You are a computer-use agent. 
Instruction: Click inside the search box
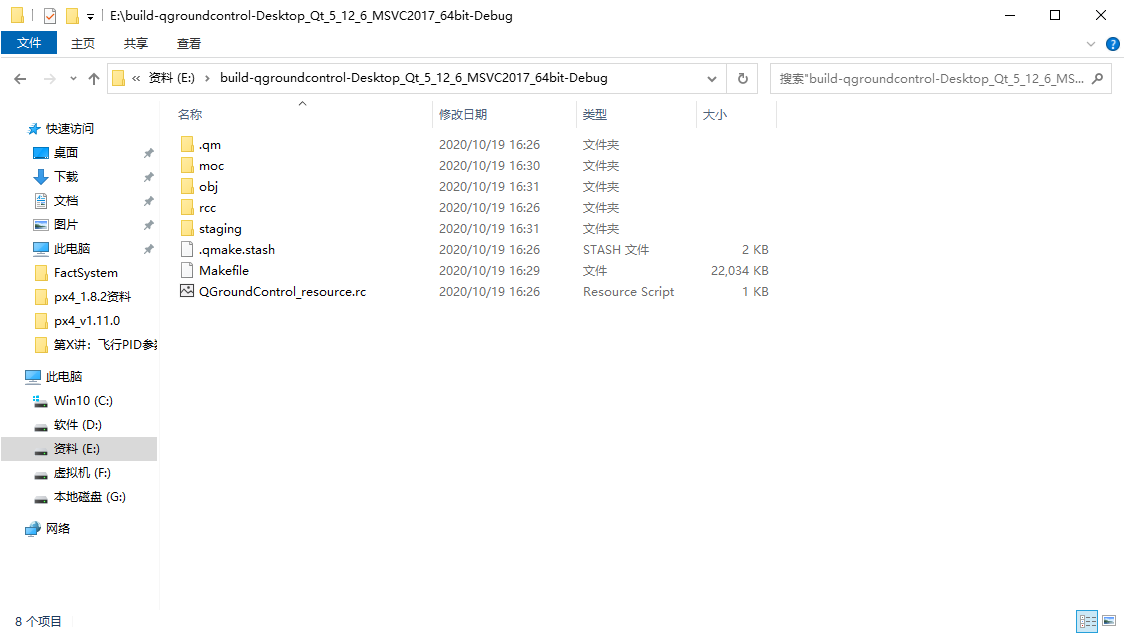point(930,77)
